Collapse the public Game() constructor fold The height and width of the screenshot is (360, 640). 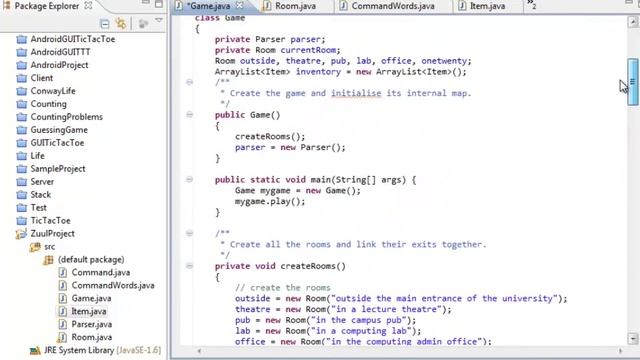click(189, 114)
